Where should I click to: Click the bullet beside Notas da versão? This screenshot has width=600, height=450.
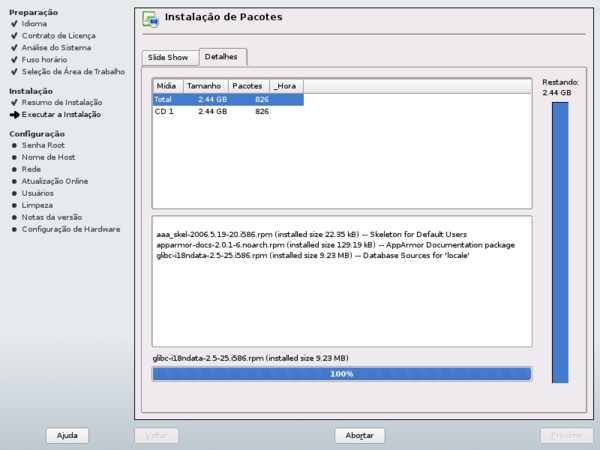14,217
